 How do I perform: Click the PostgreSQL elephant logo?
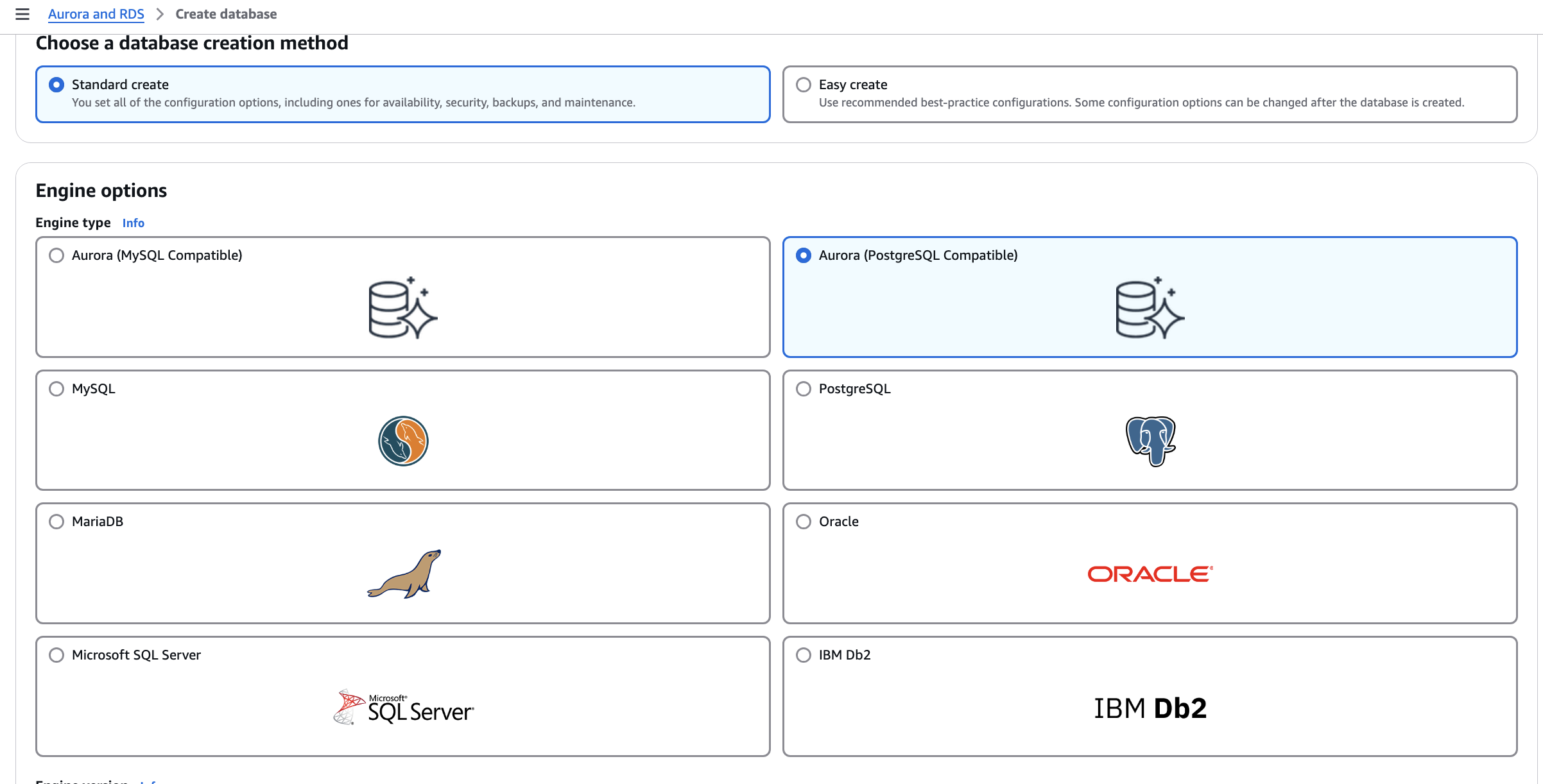pos(1150,441)
